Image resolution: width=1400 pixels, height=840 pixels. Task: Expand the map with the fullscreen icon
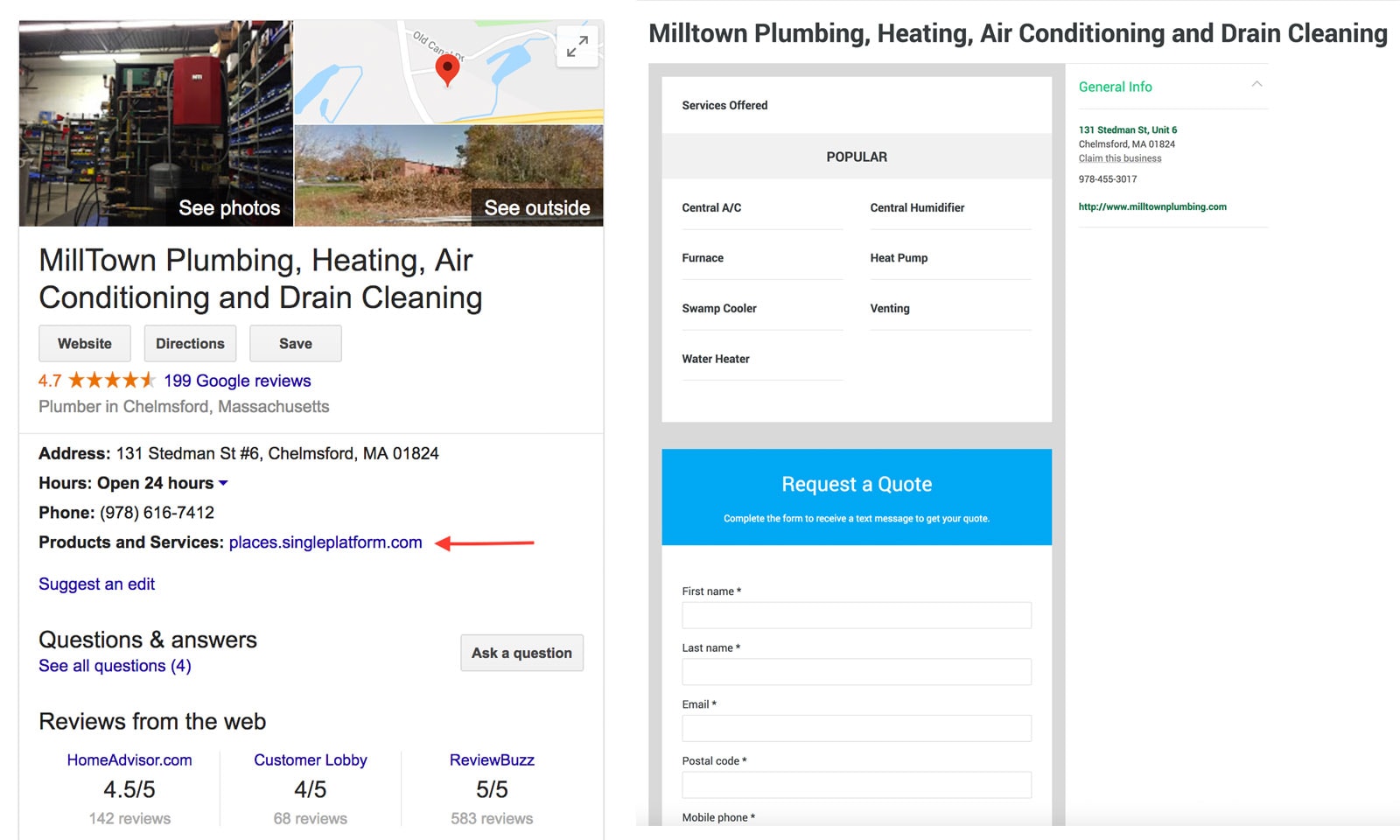577,46
